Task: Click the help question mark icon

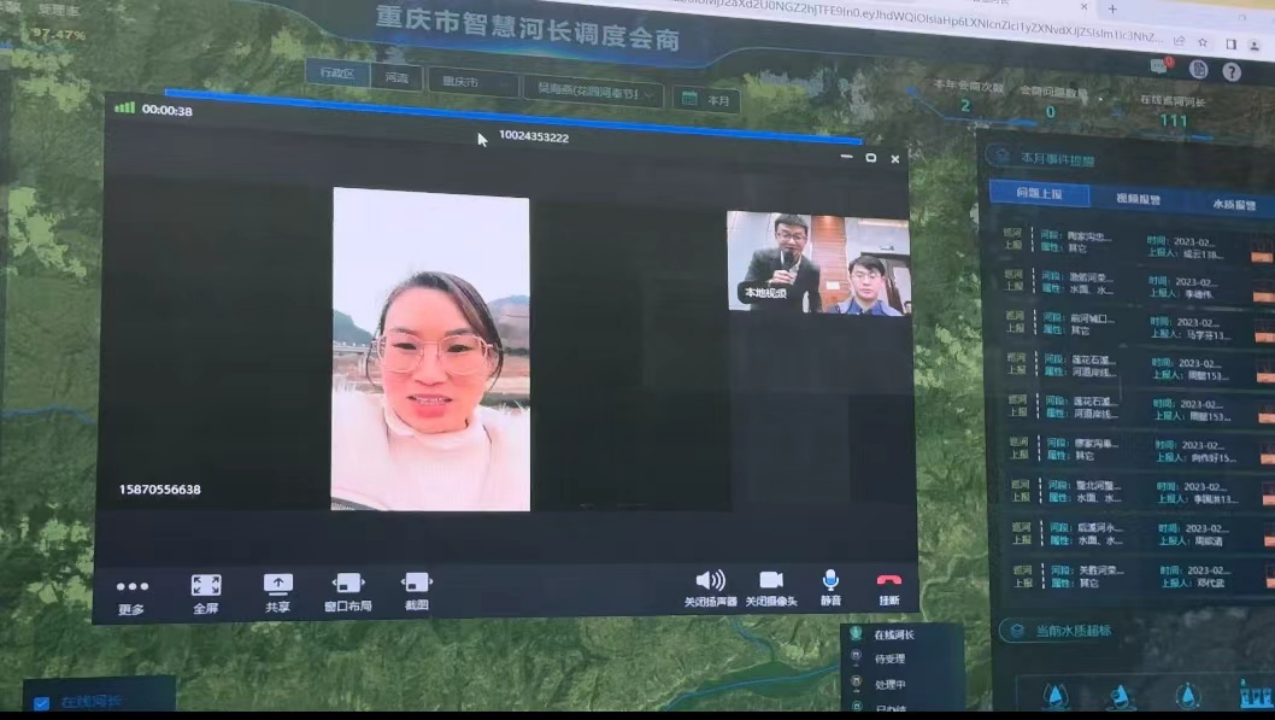Action: click(1232, 72)
